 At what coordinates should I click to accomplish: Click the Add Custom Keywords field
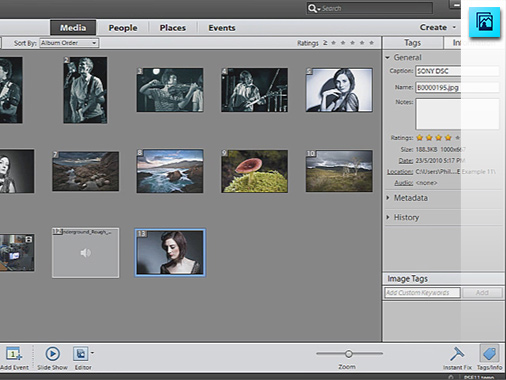[x=422, y=293]
